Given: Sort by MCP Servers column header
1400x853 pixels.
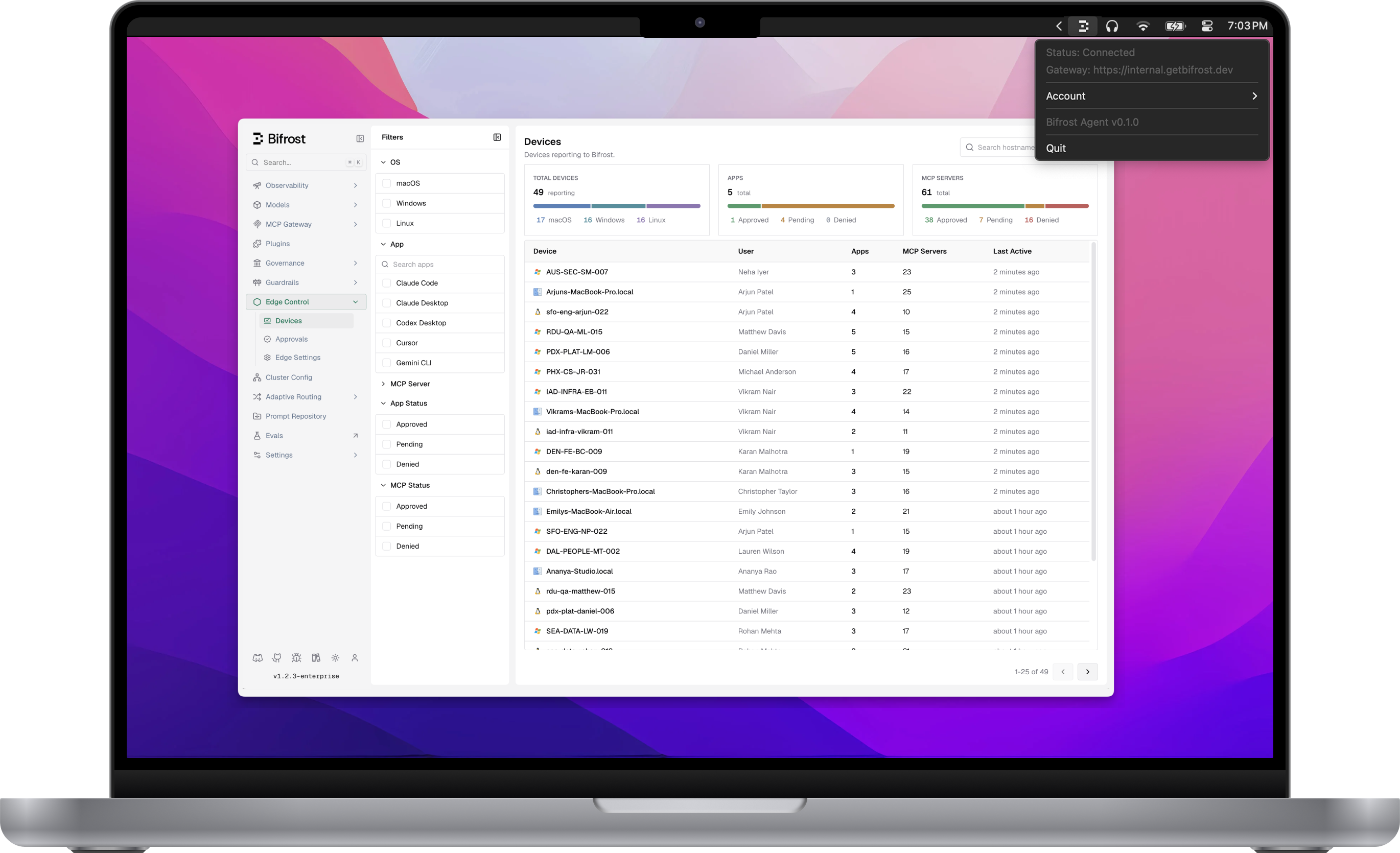Looking at the screenshot, I should [924, 251].
